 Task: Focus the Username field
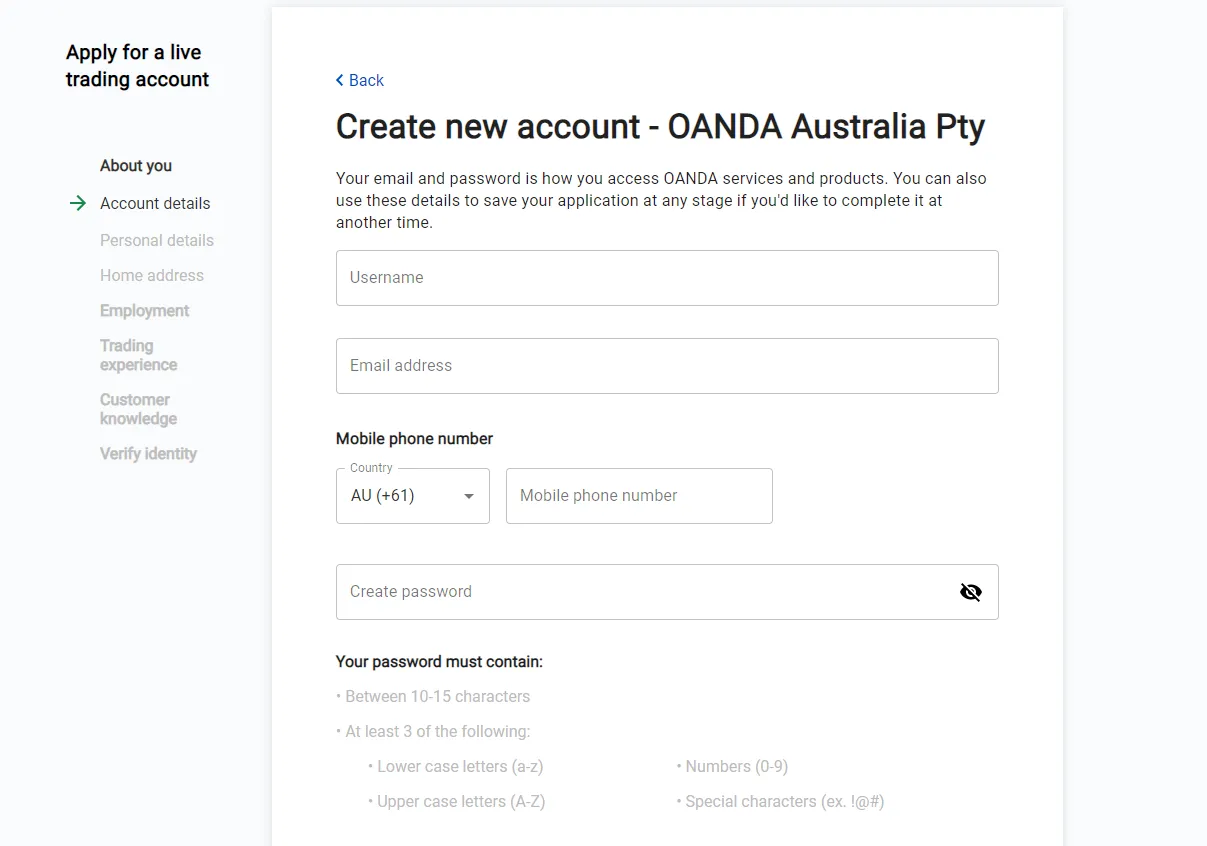point(667,278)
